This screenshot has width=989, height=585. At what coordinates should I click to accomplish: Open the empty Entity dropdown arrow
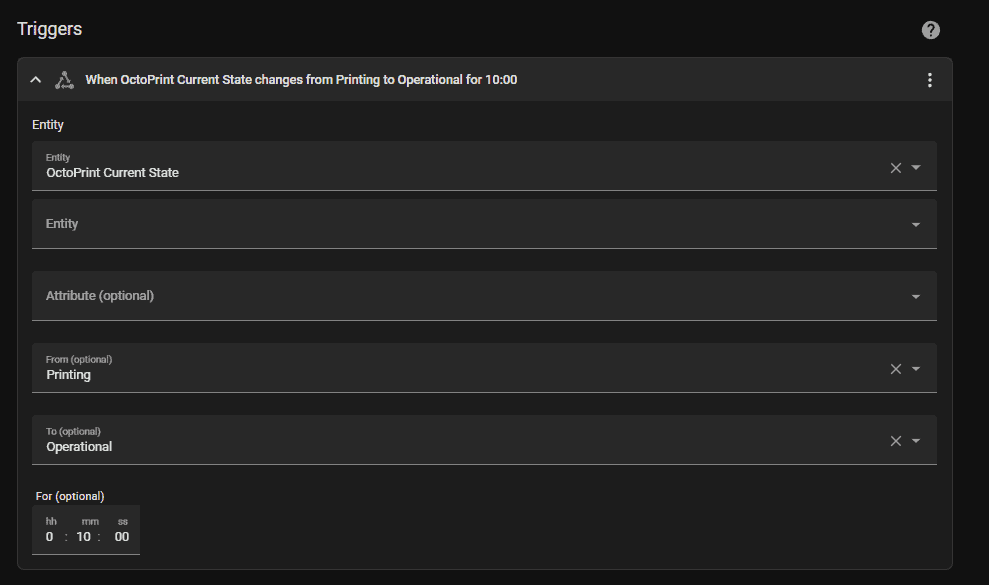(x=916, y=225)
